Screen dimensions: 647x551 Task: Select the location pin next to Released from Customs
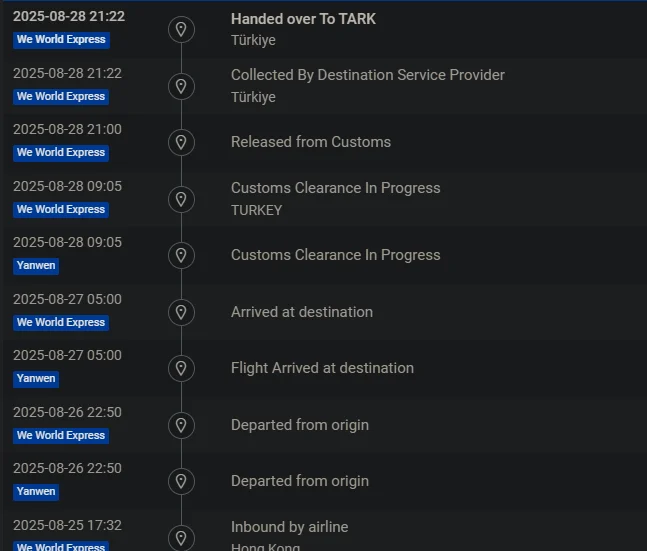coord(181,142)
